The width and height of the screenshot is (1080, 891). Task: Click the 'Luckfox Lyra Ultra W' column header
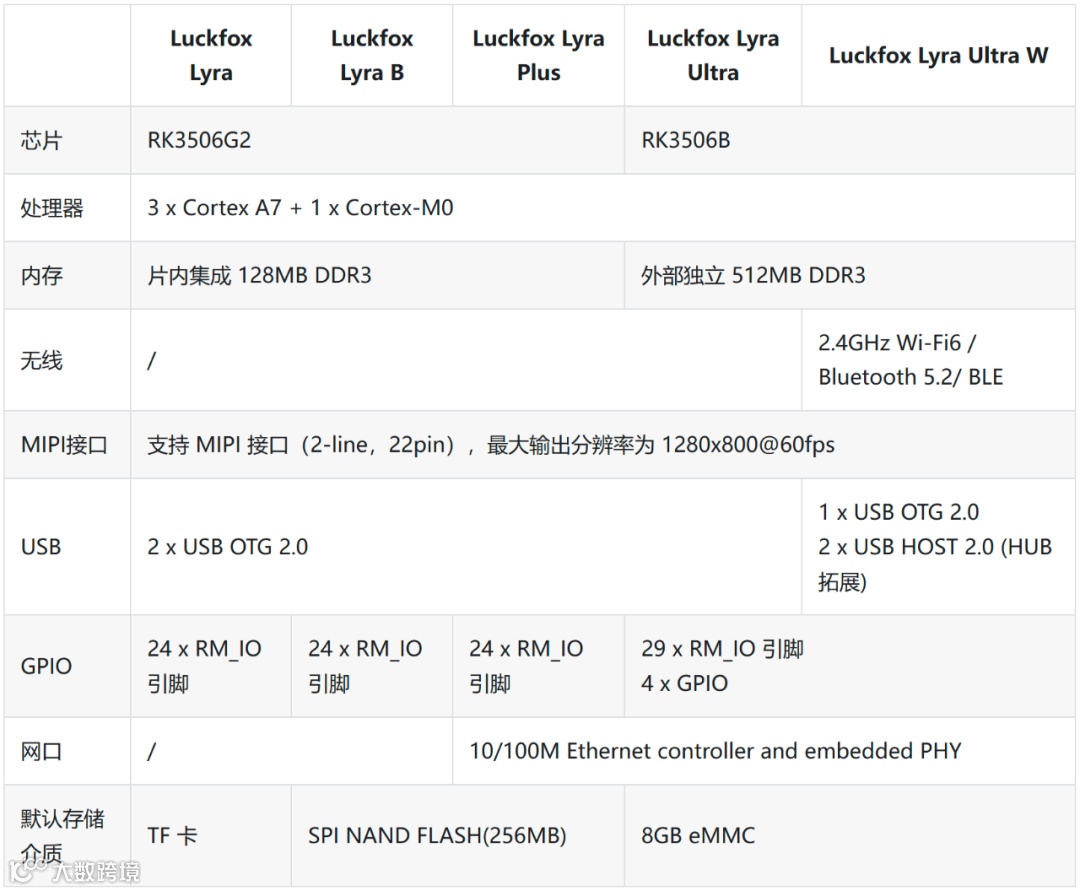(x=938, y=55)
